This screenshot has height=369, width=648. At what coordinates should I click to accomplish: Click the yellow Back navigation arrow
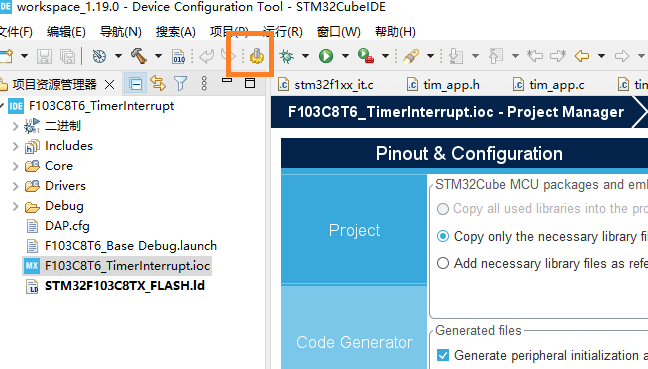[582, 56]
